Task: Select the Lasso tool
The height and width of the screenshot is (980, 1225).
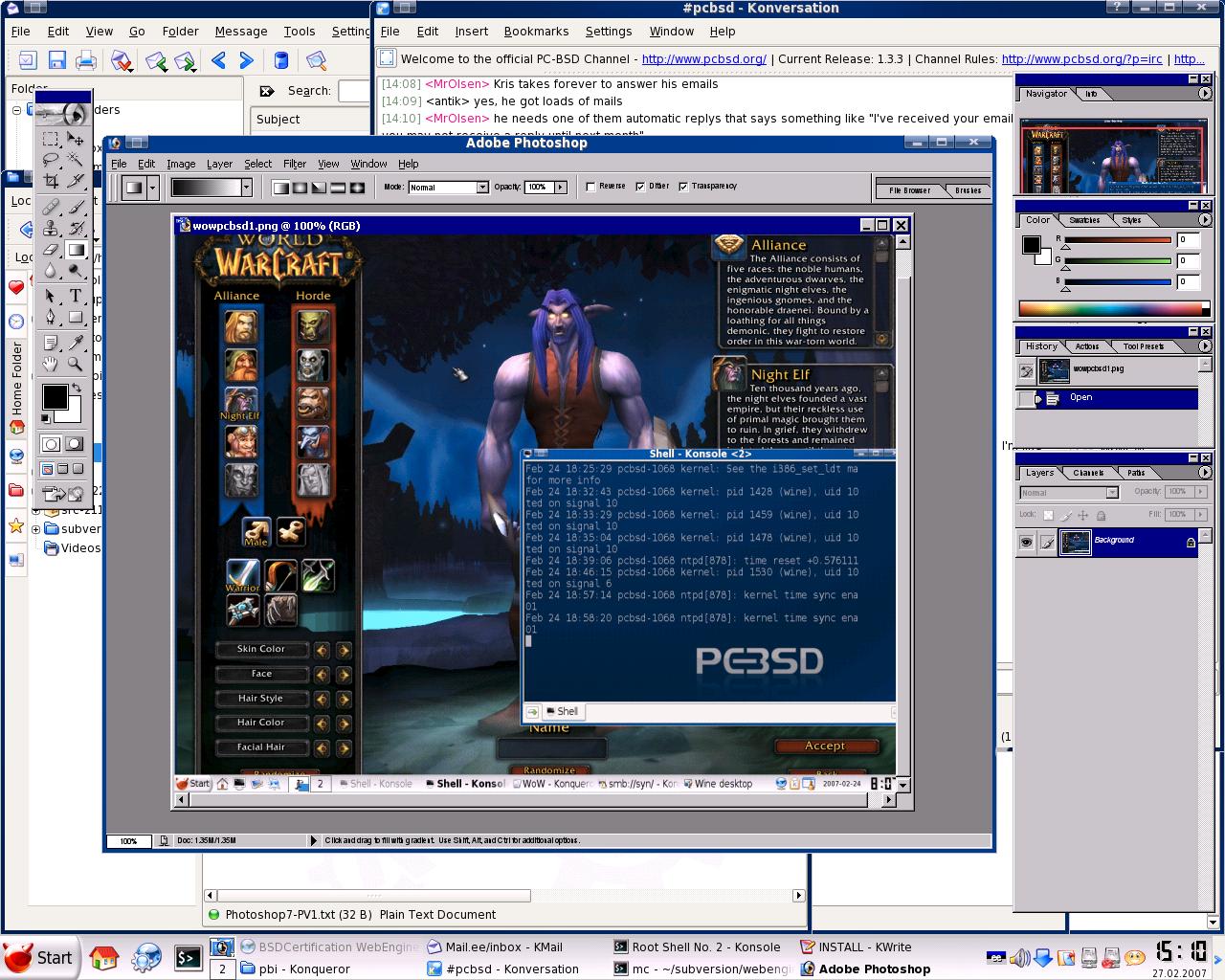Action: (51, 159)
